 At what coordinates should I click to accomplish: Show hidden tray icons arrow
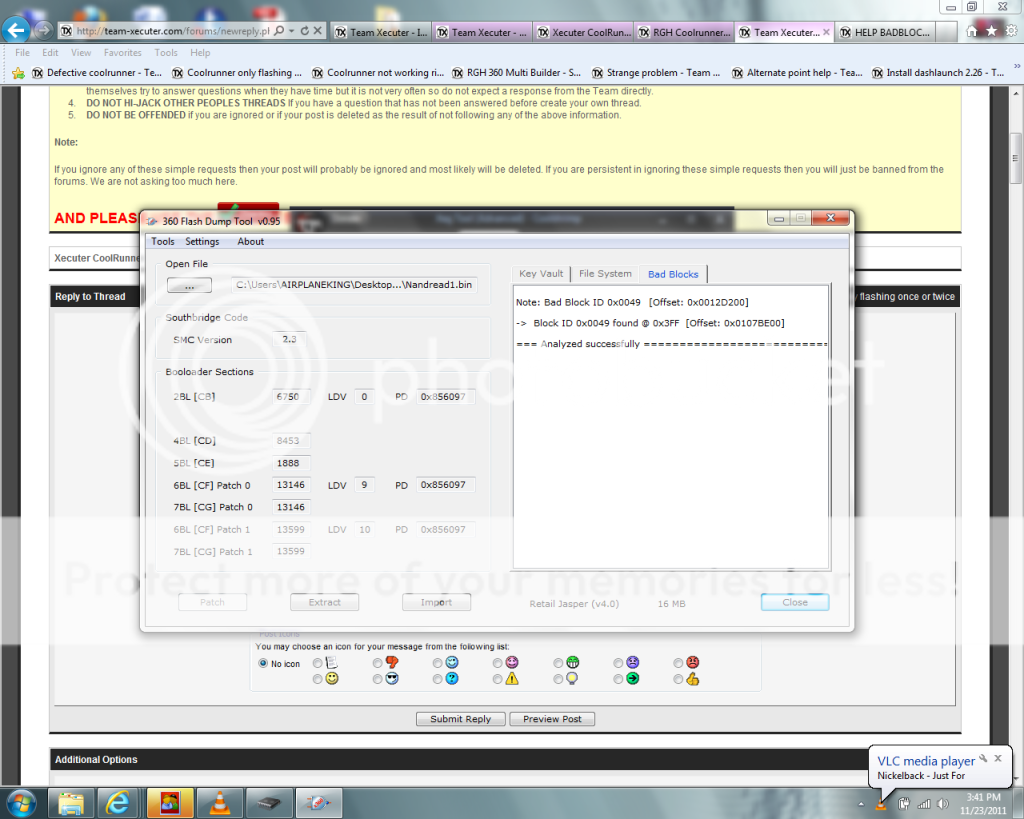(x=860, y=803)
